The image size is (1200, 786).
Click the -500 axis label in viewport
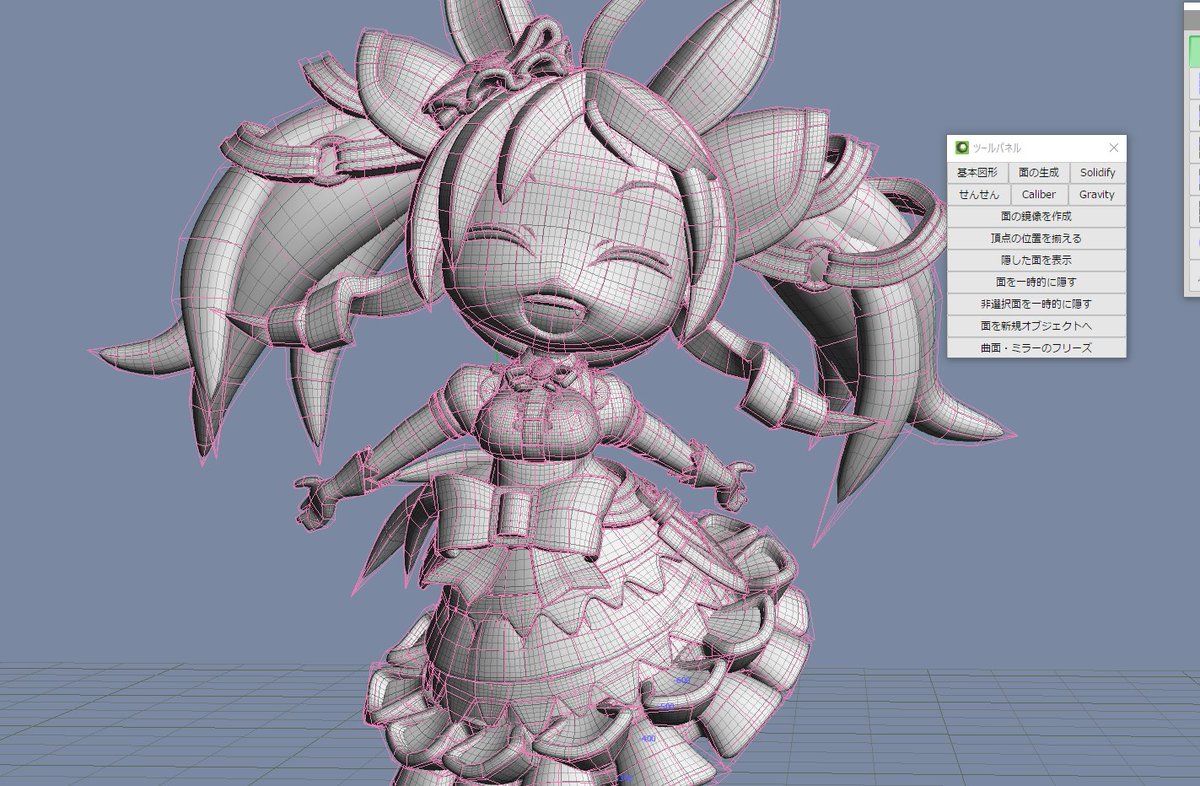coord(667,706)
